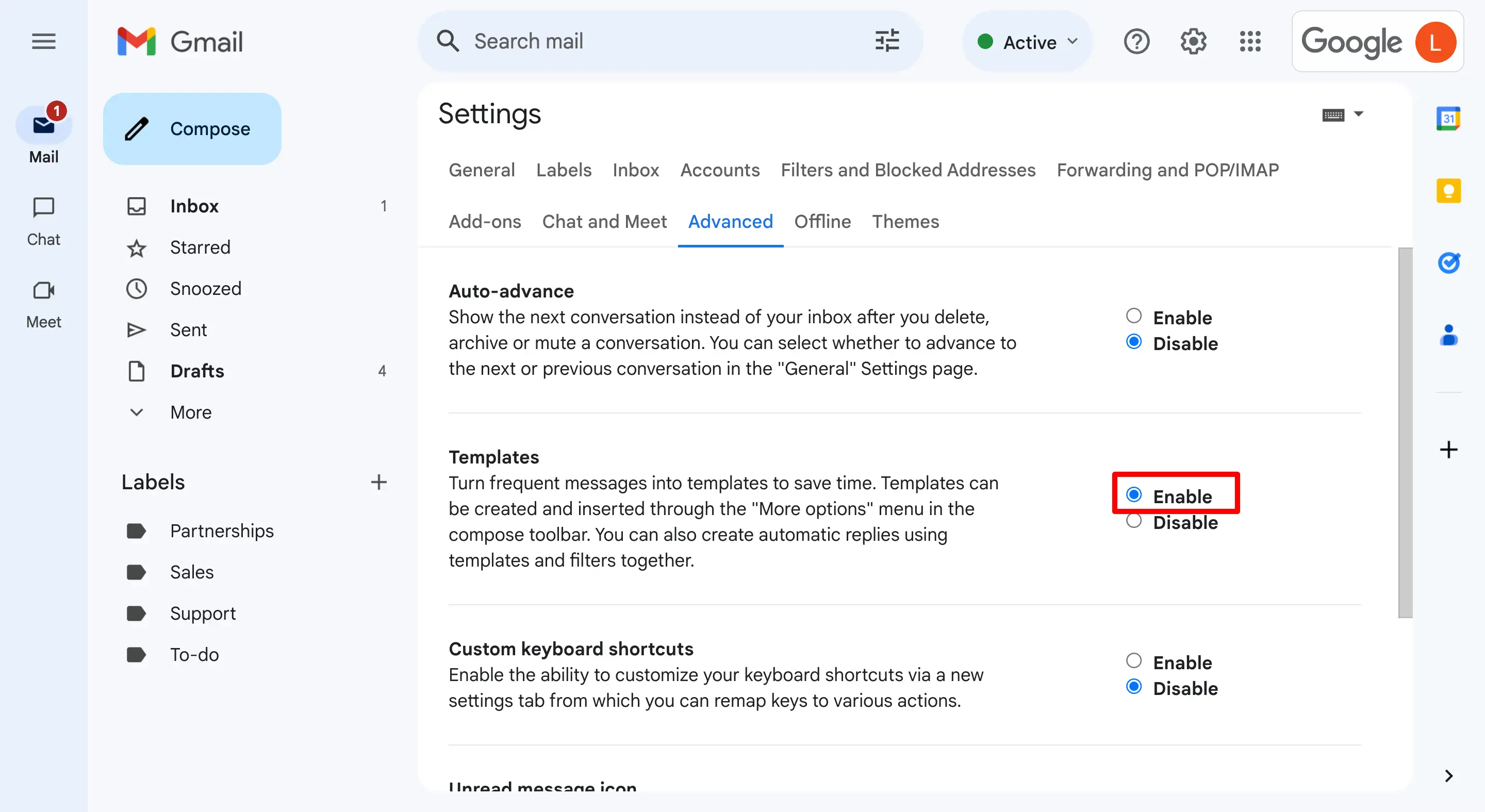Click the Settings gear icon
This screenshot has height=812, width=1485.
[x=1193, y=41]
